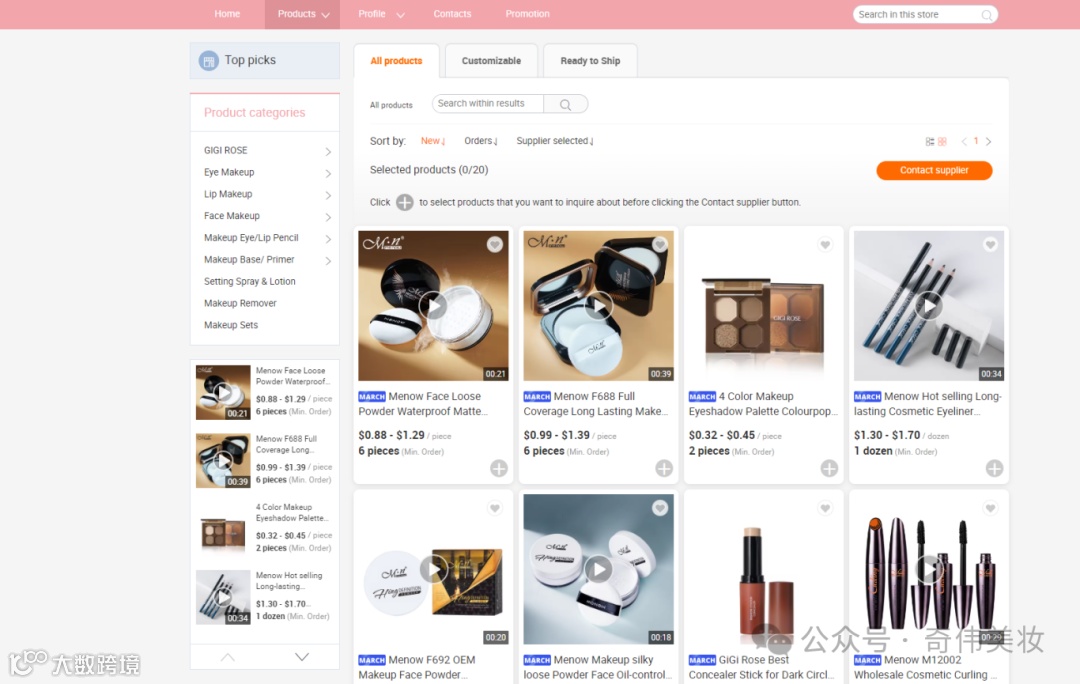Favorite Menow F692 OEM powder with heart

click(x=495, y=508)
